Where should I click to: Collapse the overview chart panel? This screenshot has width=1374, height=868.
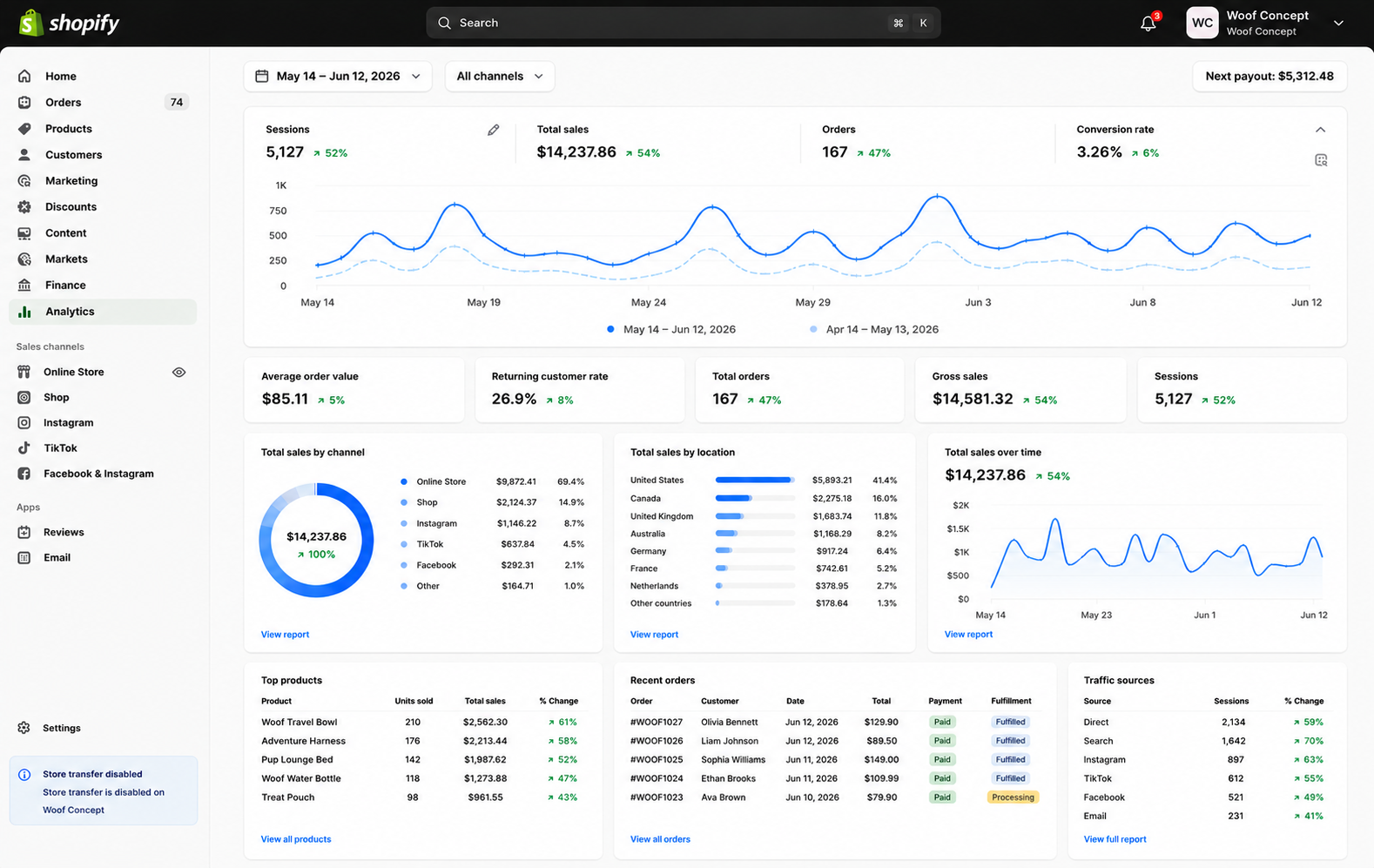pyautogui.click(x=1321, y=130)
